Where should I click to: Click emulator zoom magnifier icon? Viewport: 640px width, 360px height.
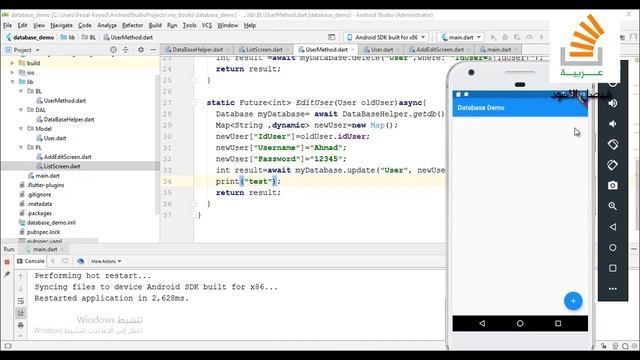[613, 206]
